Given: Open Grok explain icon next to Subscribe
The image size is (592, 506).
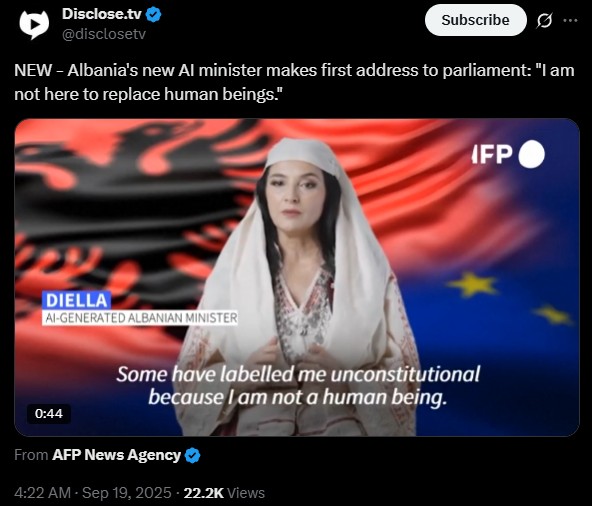Looking at the screenshot, I should pos(544,20).
